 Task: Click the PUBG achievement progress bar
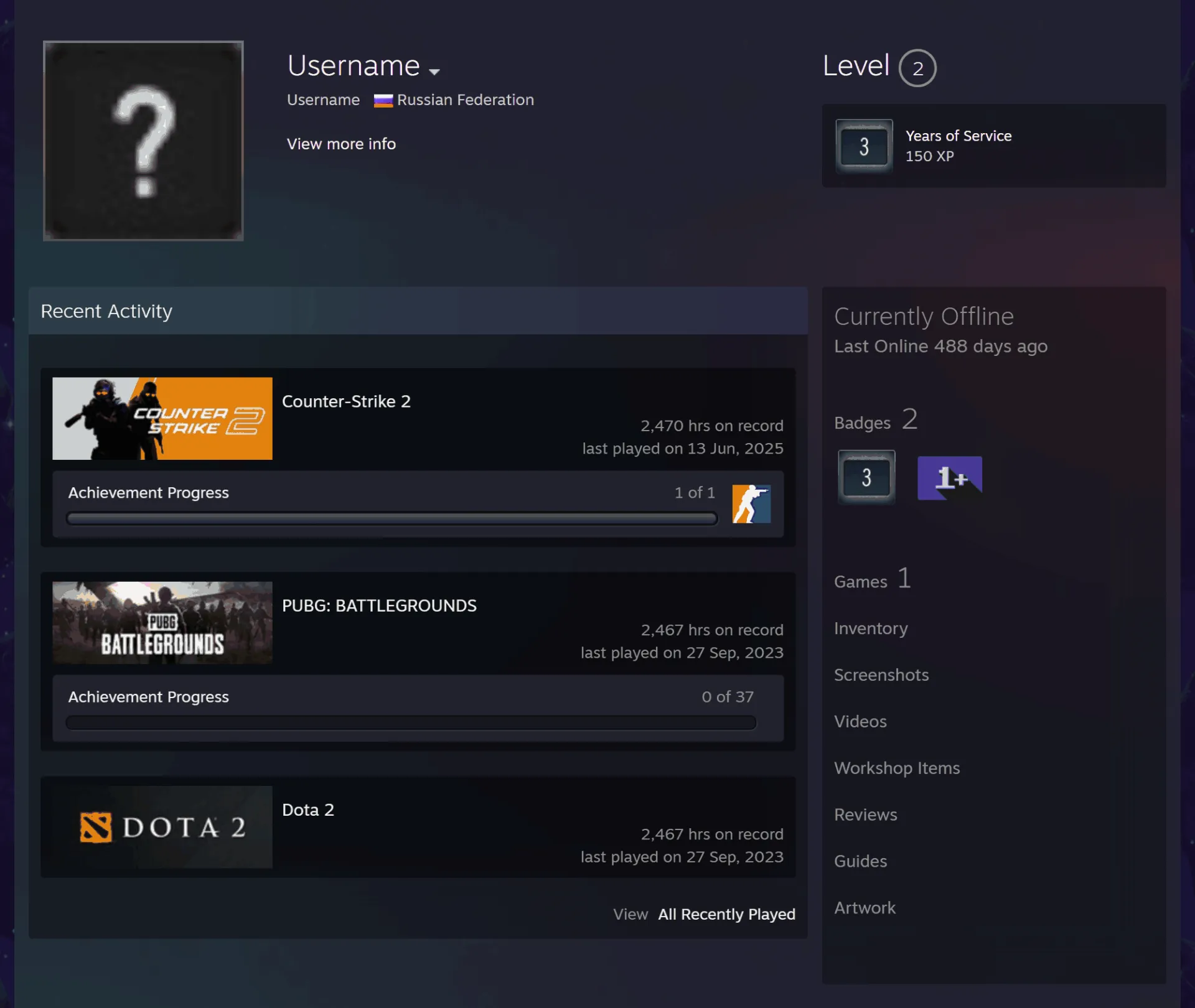411,722
